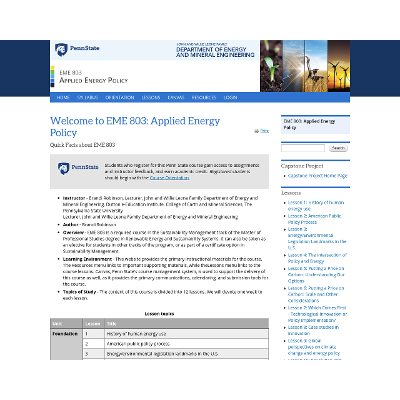Open Lesson 7: Which Comes First link
The height and width of the screenshot is (400, 400).
[x=317, y=314]
